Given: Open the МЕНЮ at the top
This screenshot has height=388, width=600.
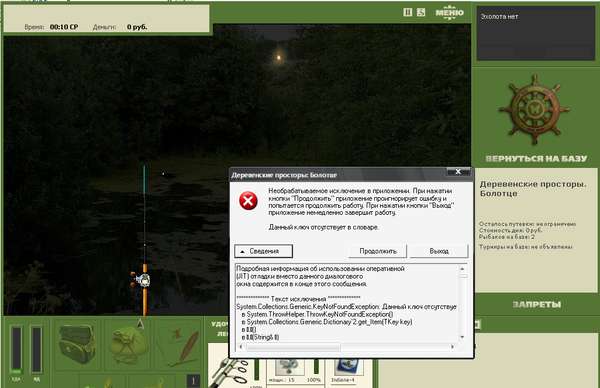Looking at the screenshot, I should tap(449, 13).
